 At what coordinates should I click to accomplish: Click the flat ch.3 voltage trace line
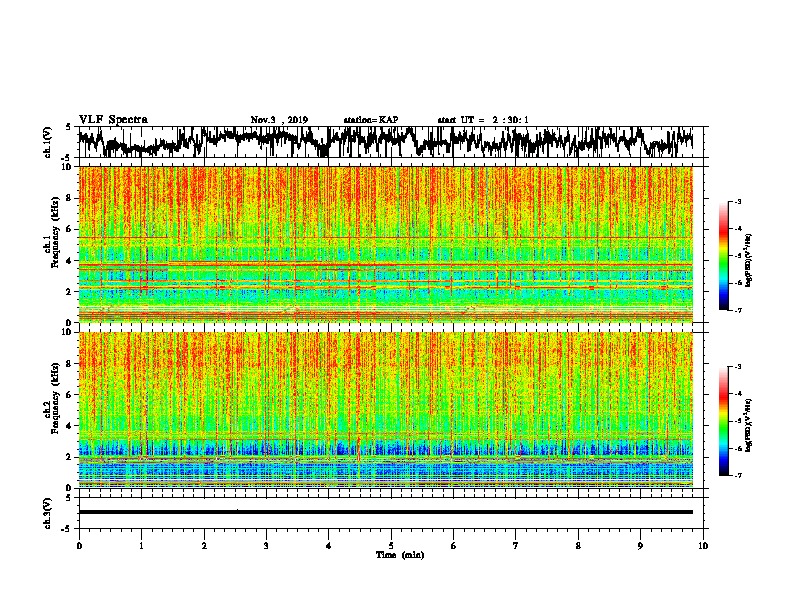coord(385,512)
